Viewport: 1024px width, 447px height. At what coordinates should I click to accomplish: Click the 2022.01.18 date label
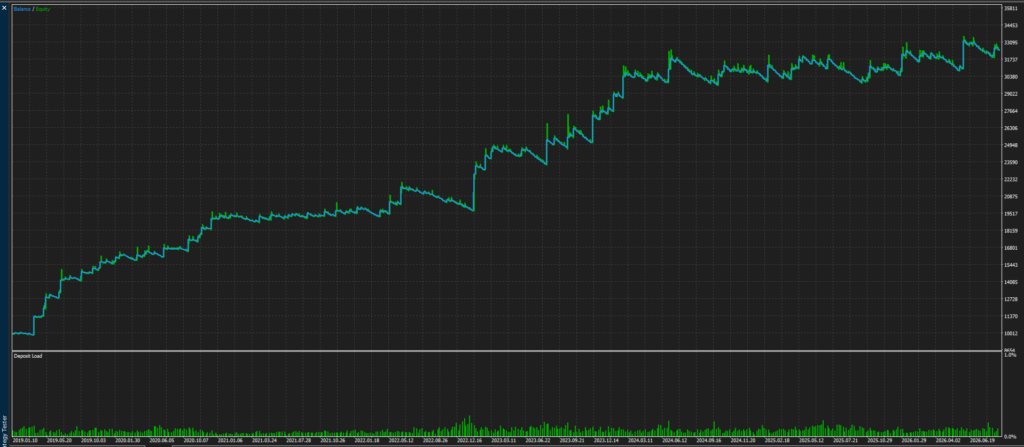[367, 440]
